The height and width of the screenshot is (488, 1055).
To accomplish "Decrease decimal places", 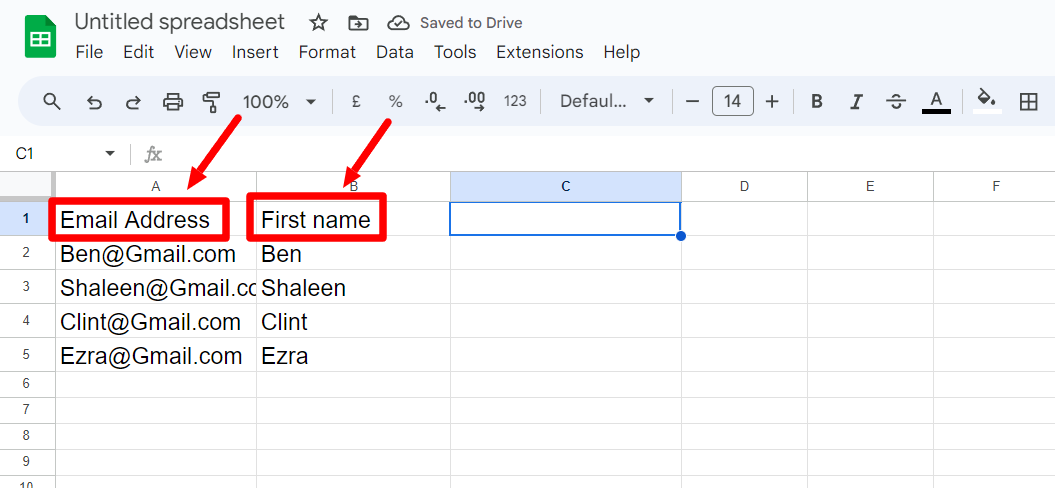I will [435, 102].
